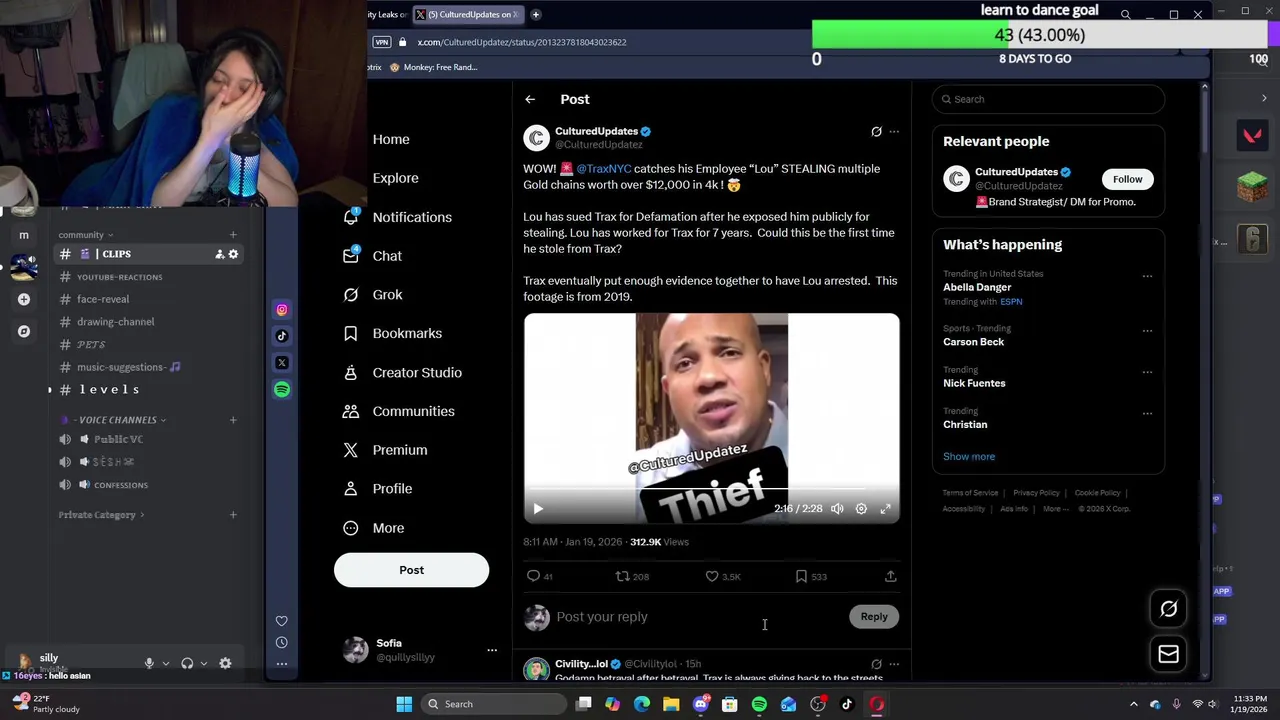Open Spotify in the browser sidebar
The image size is (1280, 720).
tap(282, 389)
